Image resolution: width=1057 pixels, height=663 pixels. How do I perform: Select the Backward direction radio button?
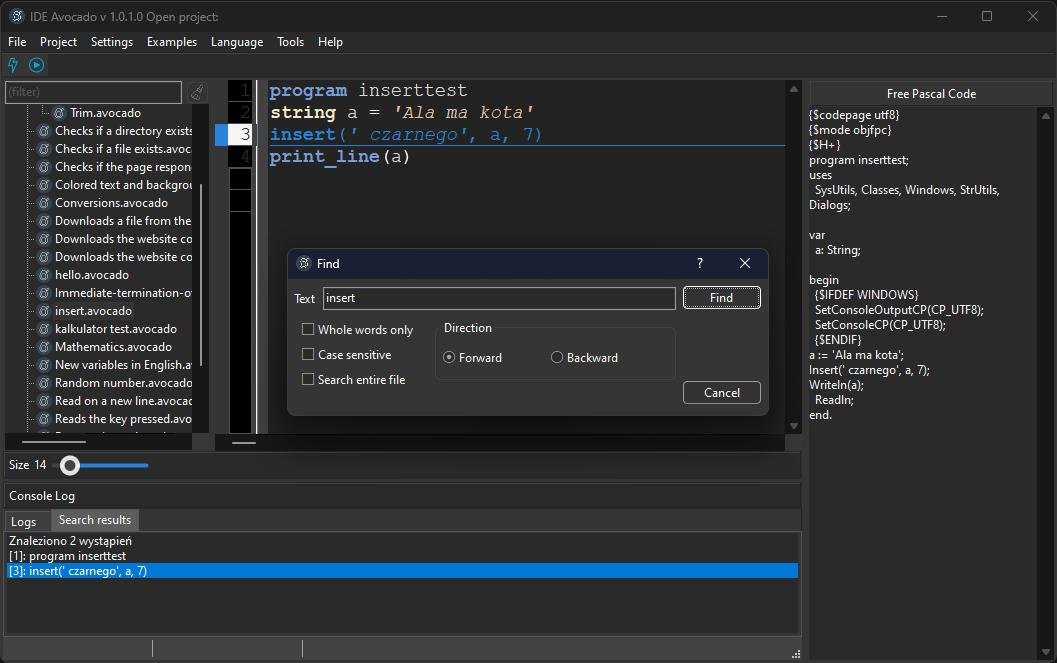click(557, 357)
